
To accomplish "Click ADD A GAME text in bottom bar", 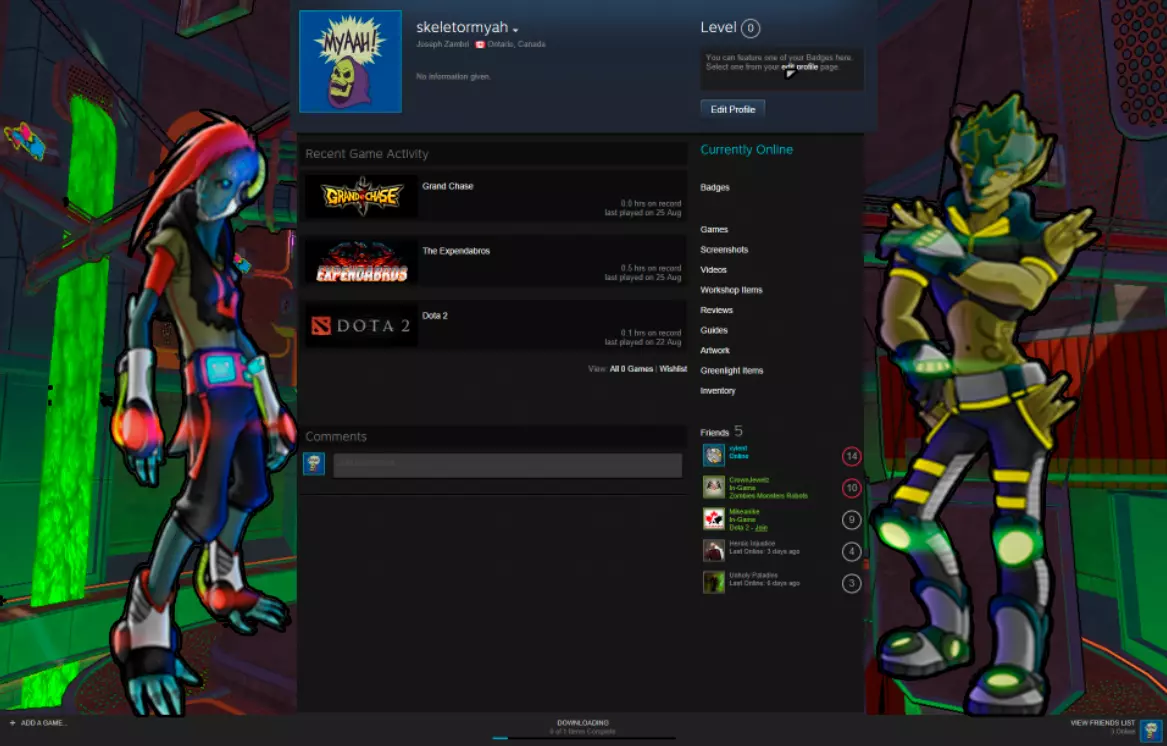I will tap(43, 723).
